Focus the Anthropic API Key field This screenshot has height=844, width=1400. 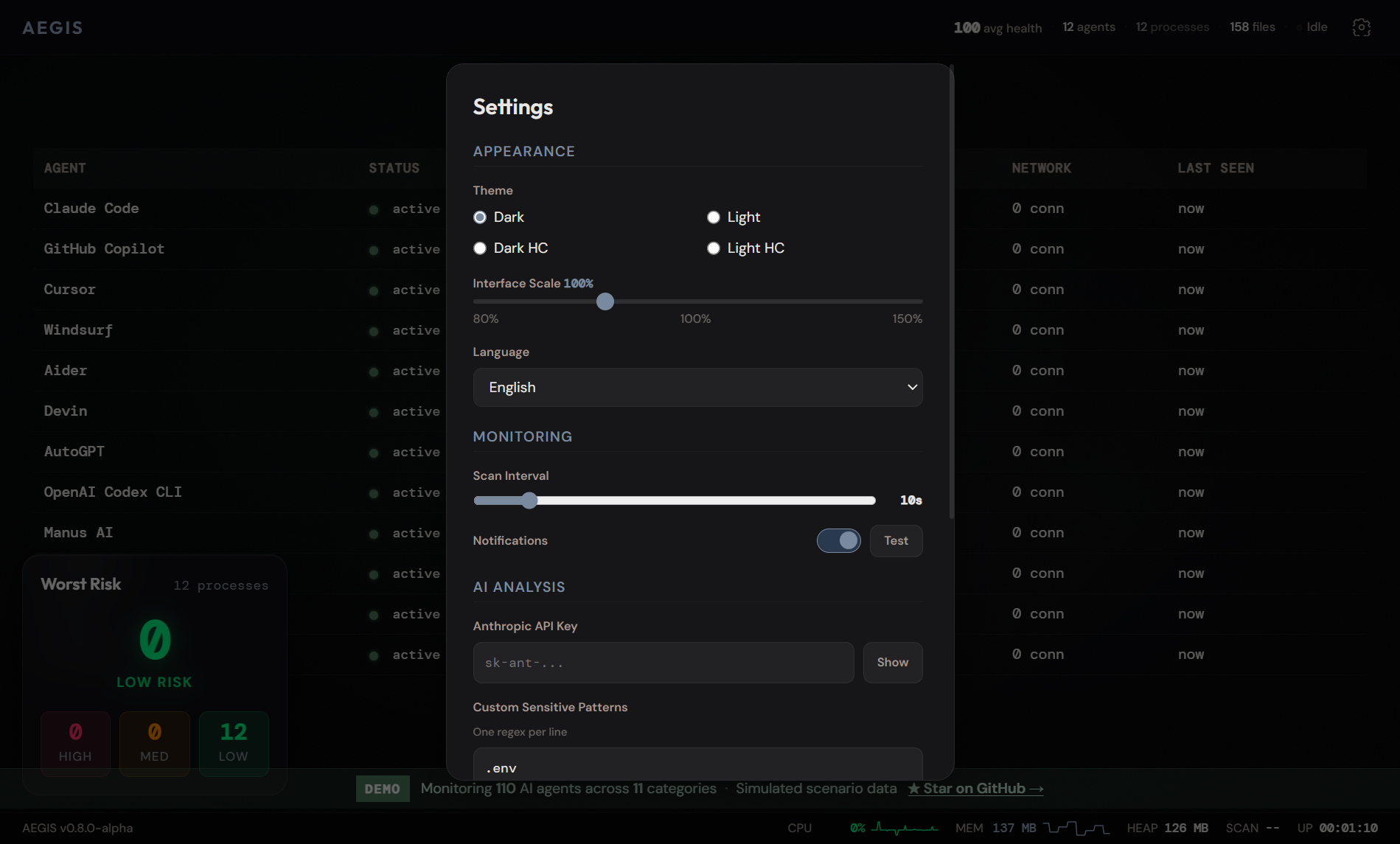[664, 663]
